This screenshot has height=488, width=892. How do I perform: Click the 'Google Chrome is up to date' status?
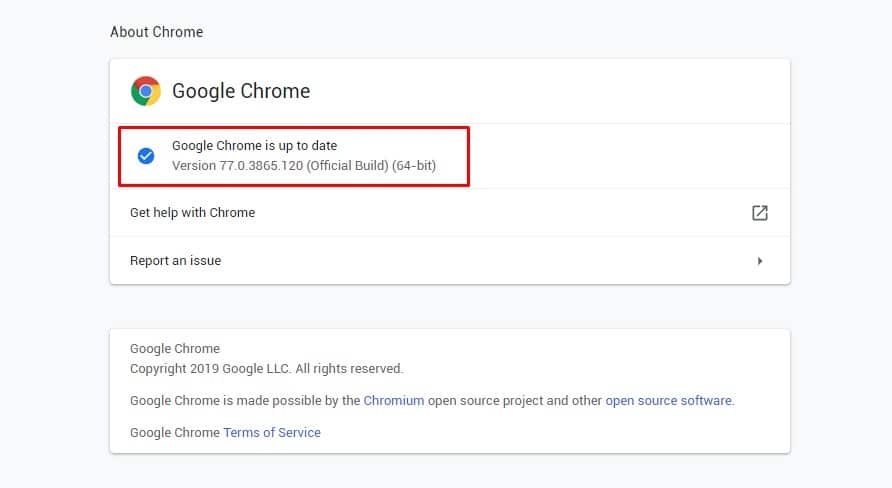click(254, 146)
